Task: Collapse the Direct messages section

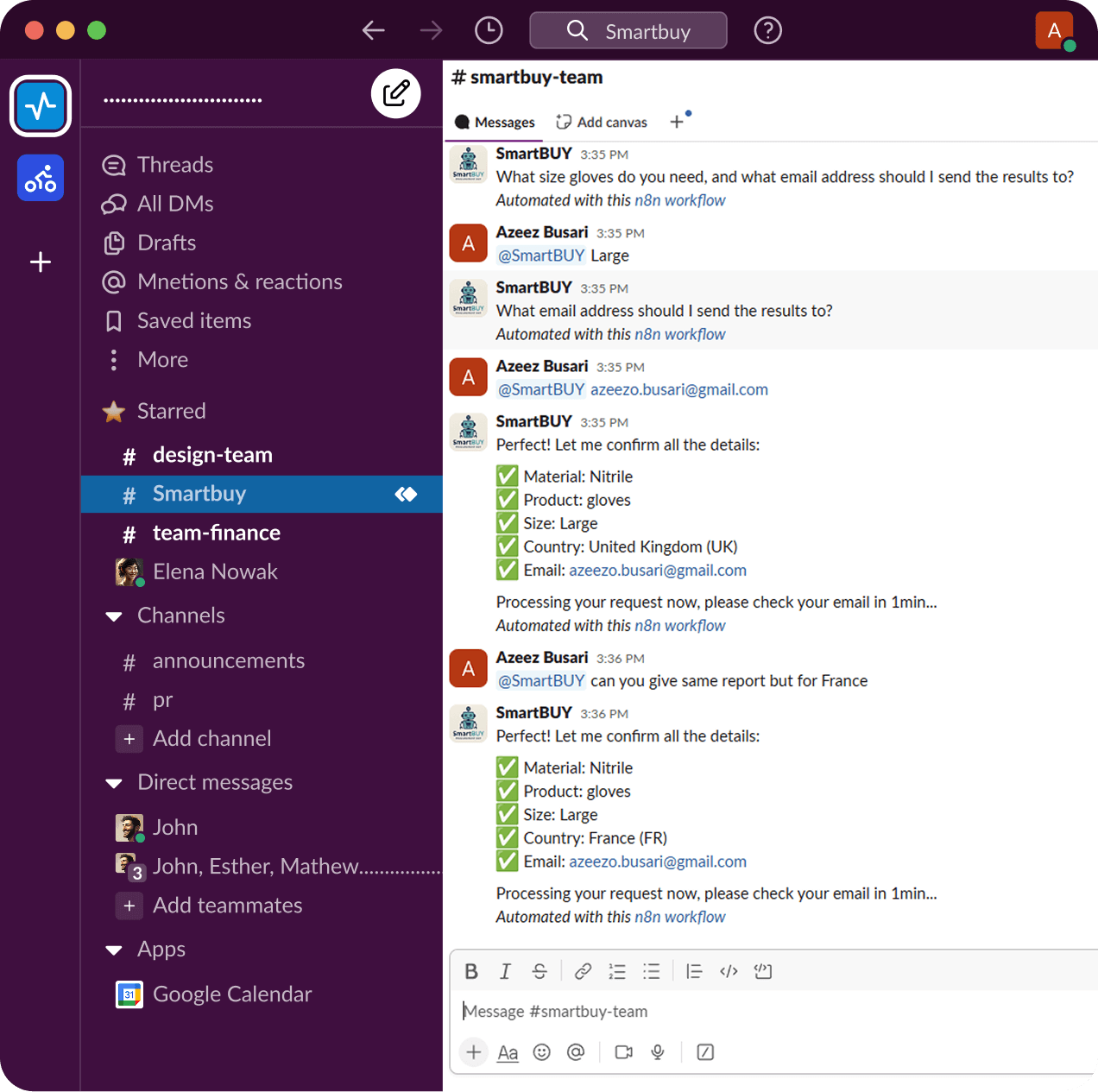Action: point(113,783)
